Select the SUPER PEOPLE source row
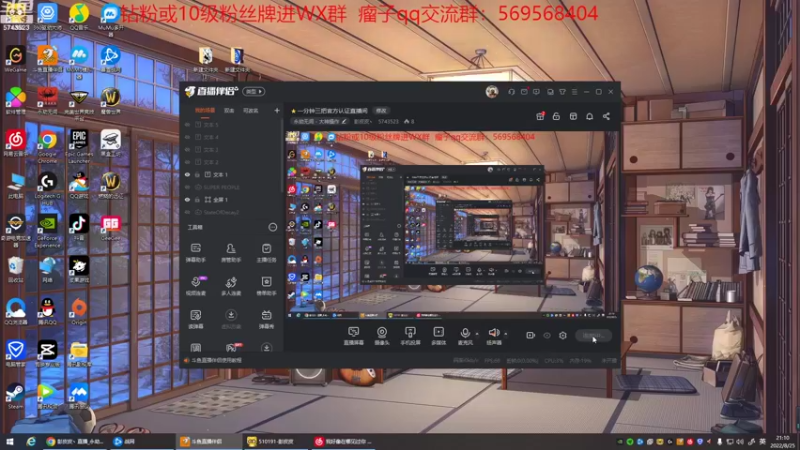 click(232, 187)
